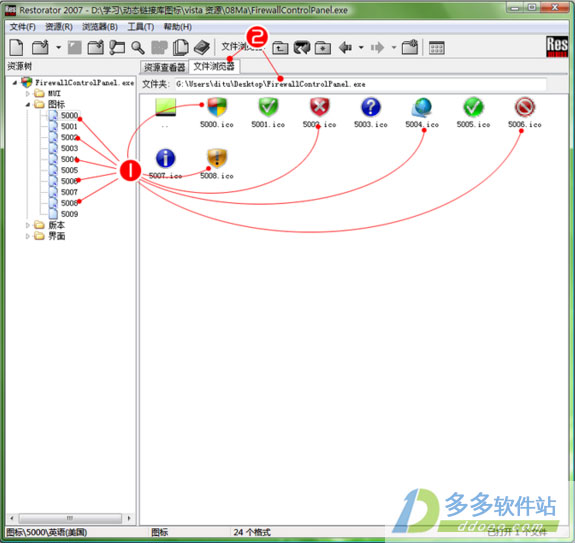Click the new folder toolbar icon
Image resolution: width=575 pixels, height=543 pixels.
(x=323, y=48)
